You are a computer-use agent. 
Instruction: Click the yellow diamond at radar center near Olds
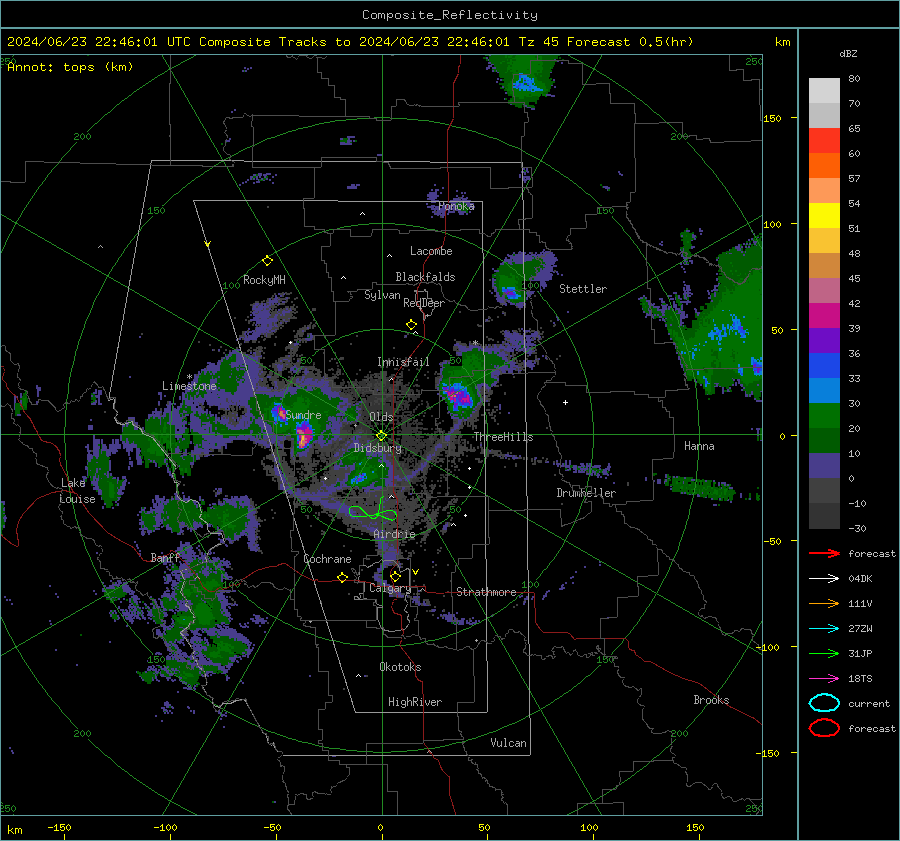click(381, 436)
